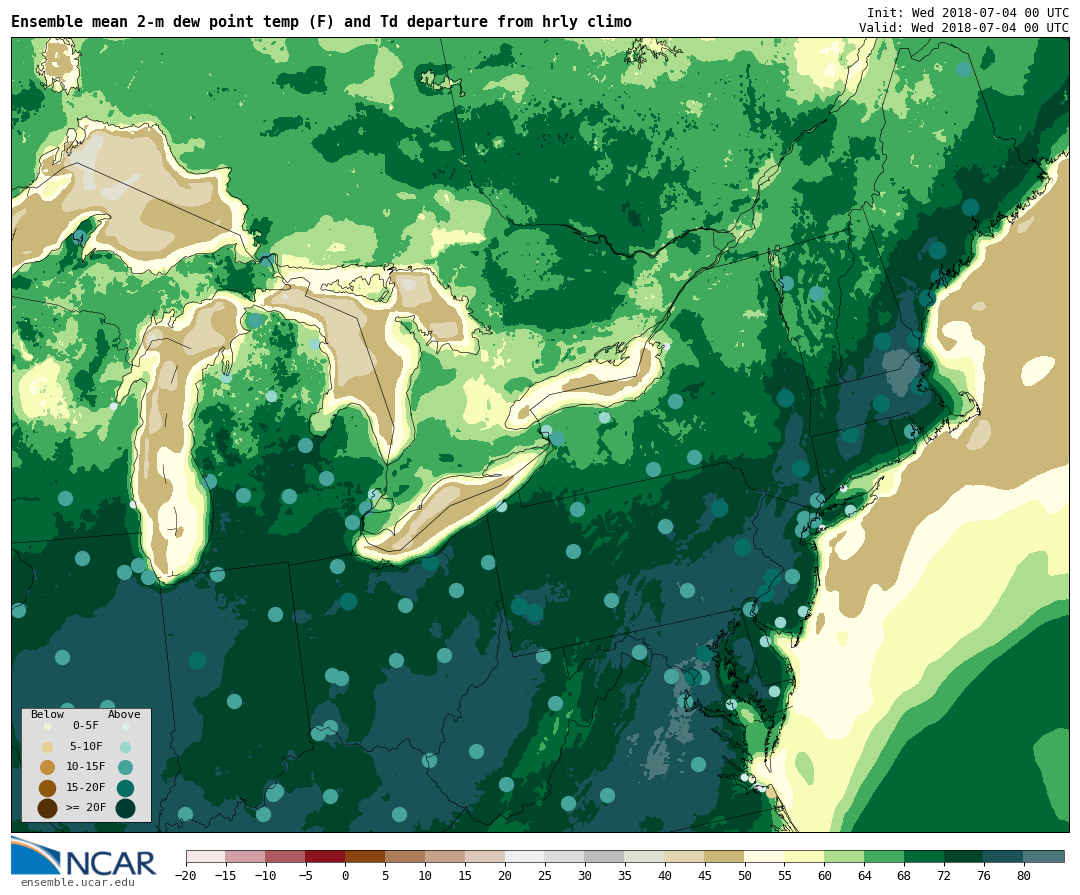
Task: Pick the 35 to 40 colorbar swatch
Action: (x=645, y=856)
